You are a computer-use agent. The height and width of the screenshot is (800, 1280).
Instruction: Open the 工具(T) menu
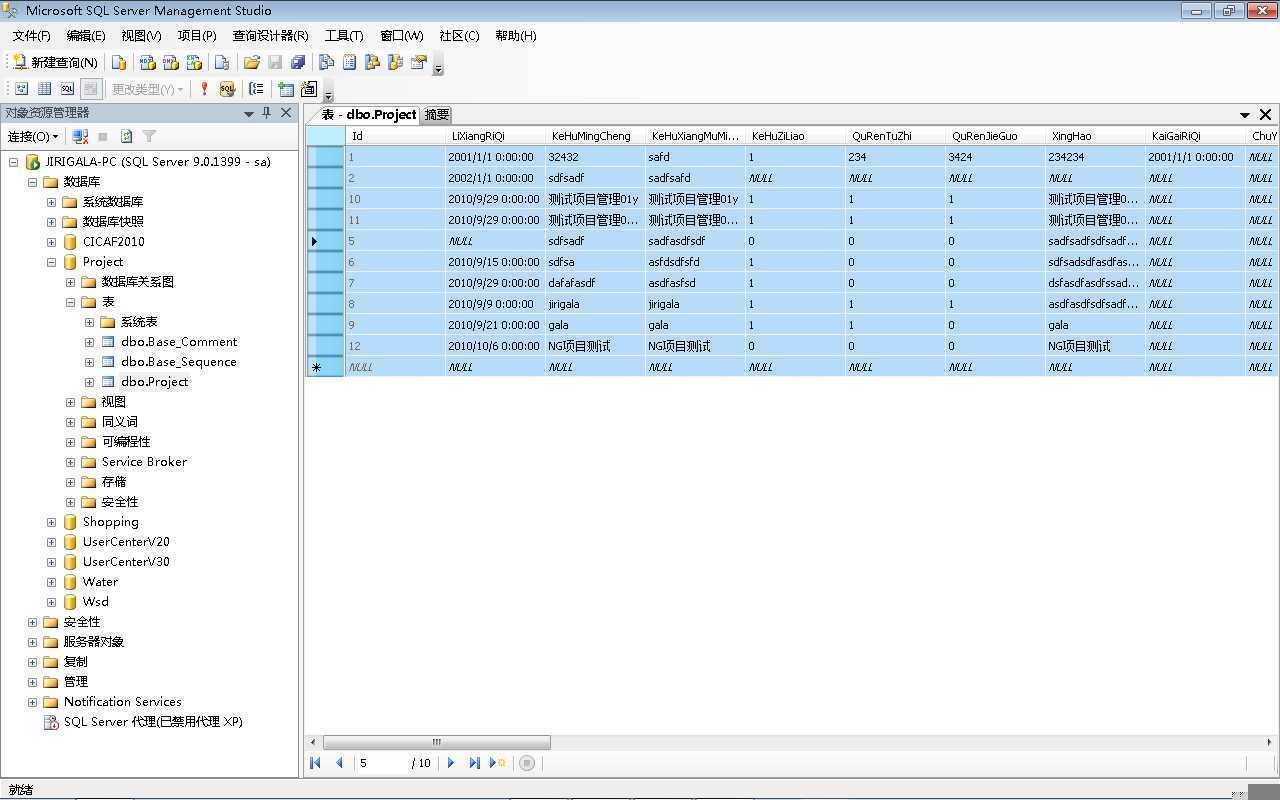click(x=344, y=35)
